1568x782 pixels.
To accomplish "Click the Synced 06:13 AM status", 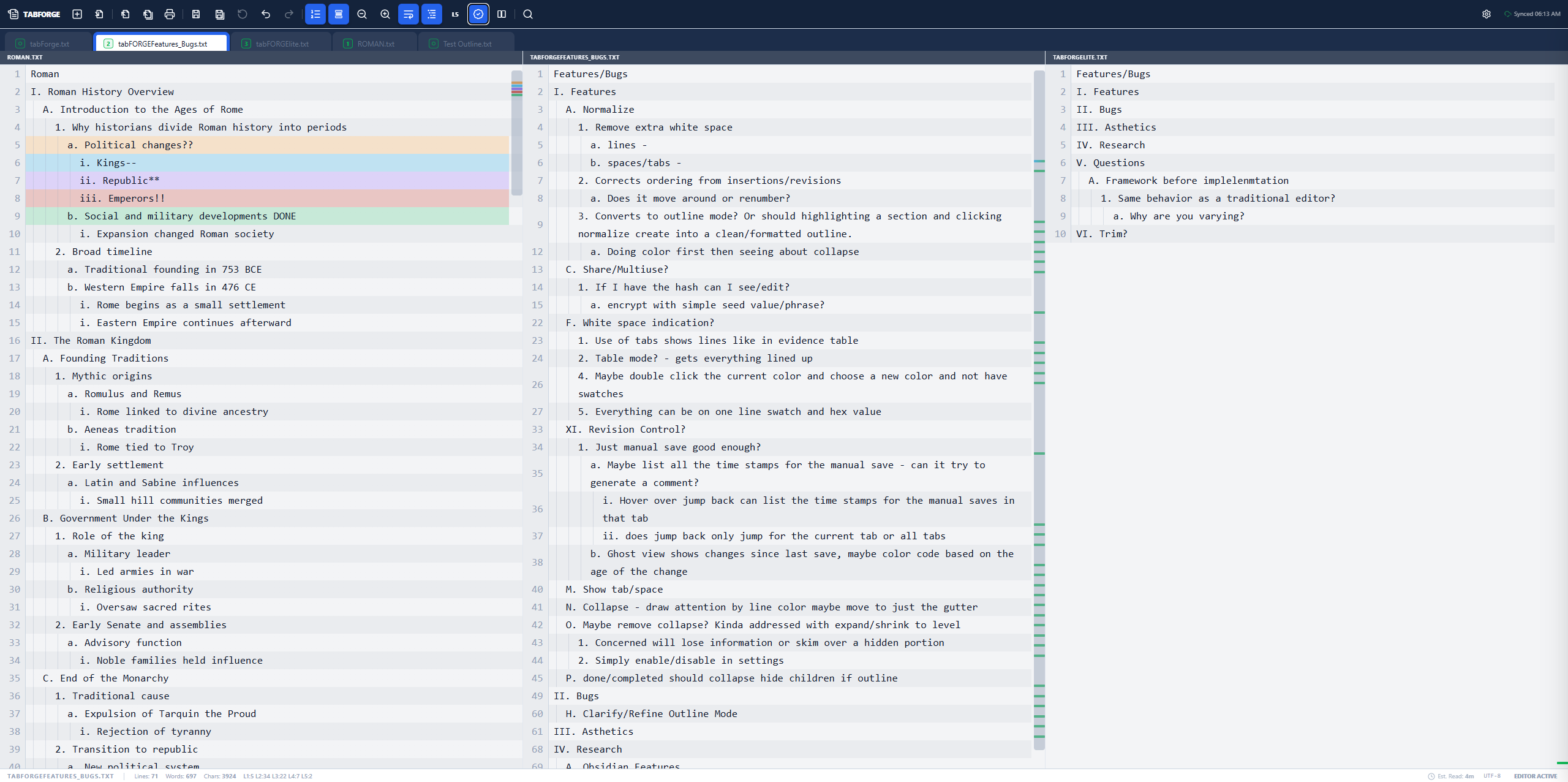I will point(1534,13).
